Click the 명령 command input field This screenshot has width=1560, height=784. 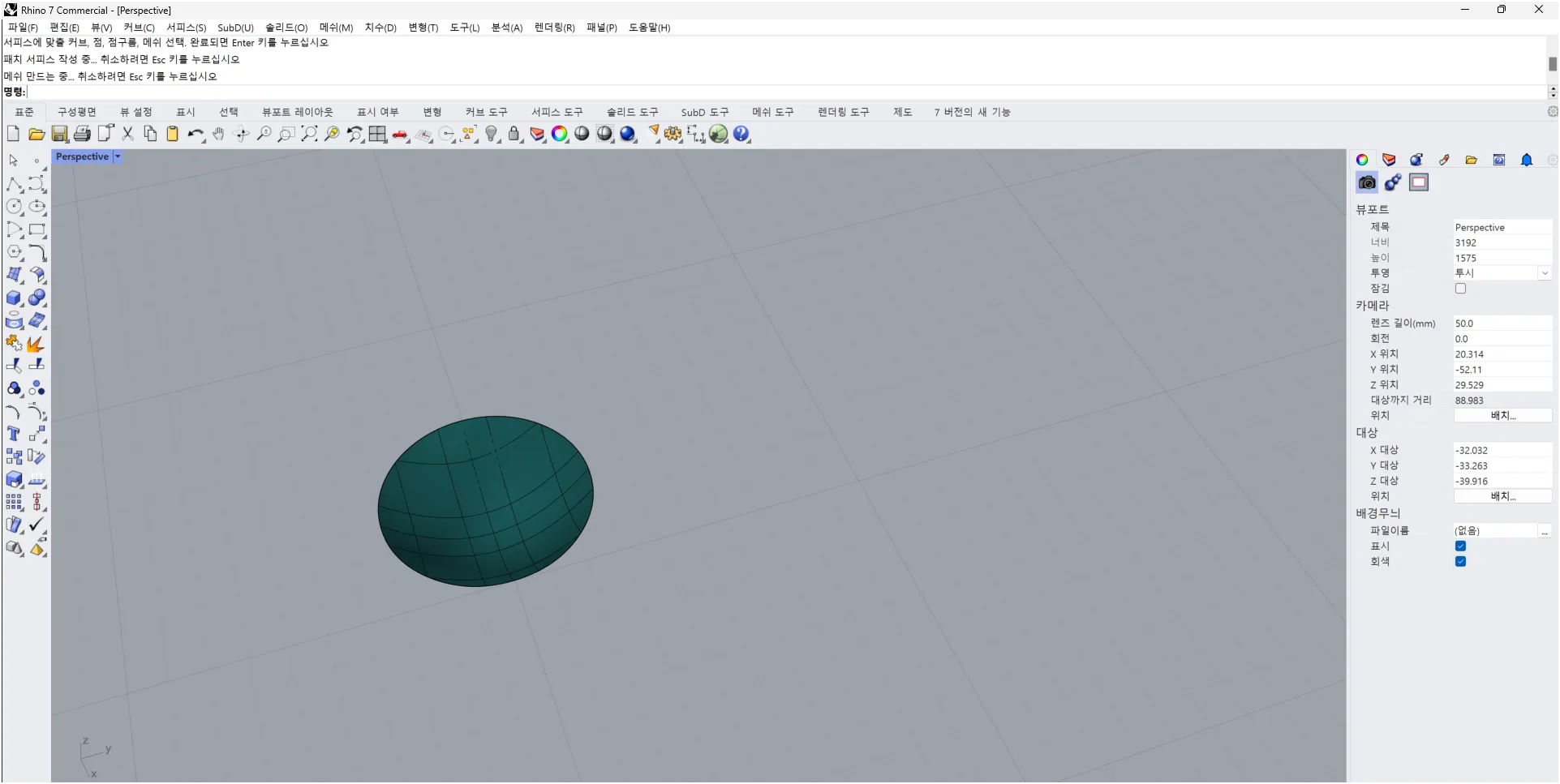[x=787, y=92]
